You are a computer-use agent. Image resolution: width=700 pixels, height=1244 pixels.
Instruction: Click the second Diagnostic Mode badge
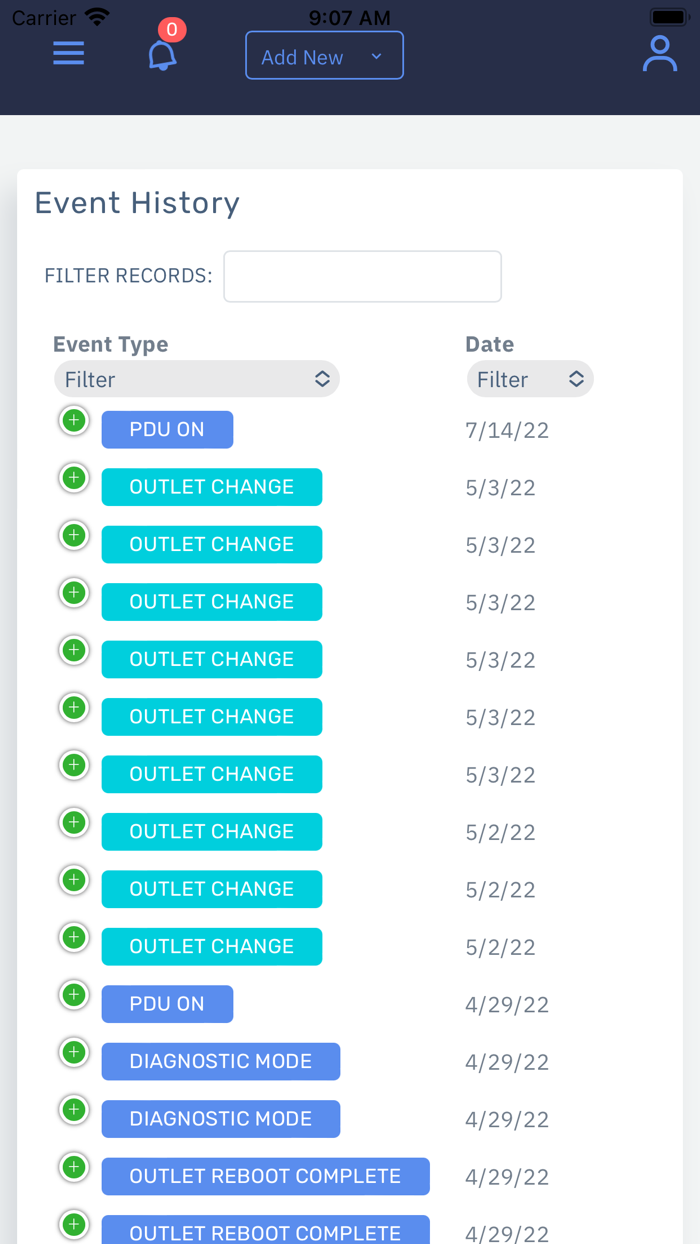pyautogui.click(x=220, y=1119)
